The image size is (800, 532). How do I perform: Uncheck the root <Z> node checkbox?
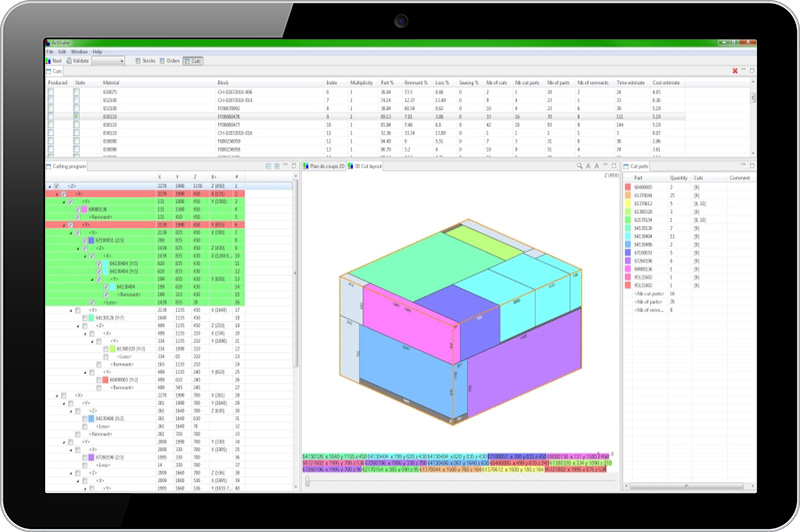point(58,187)
